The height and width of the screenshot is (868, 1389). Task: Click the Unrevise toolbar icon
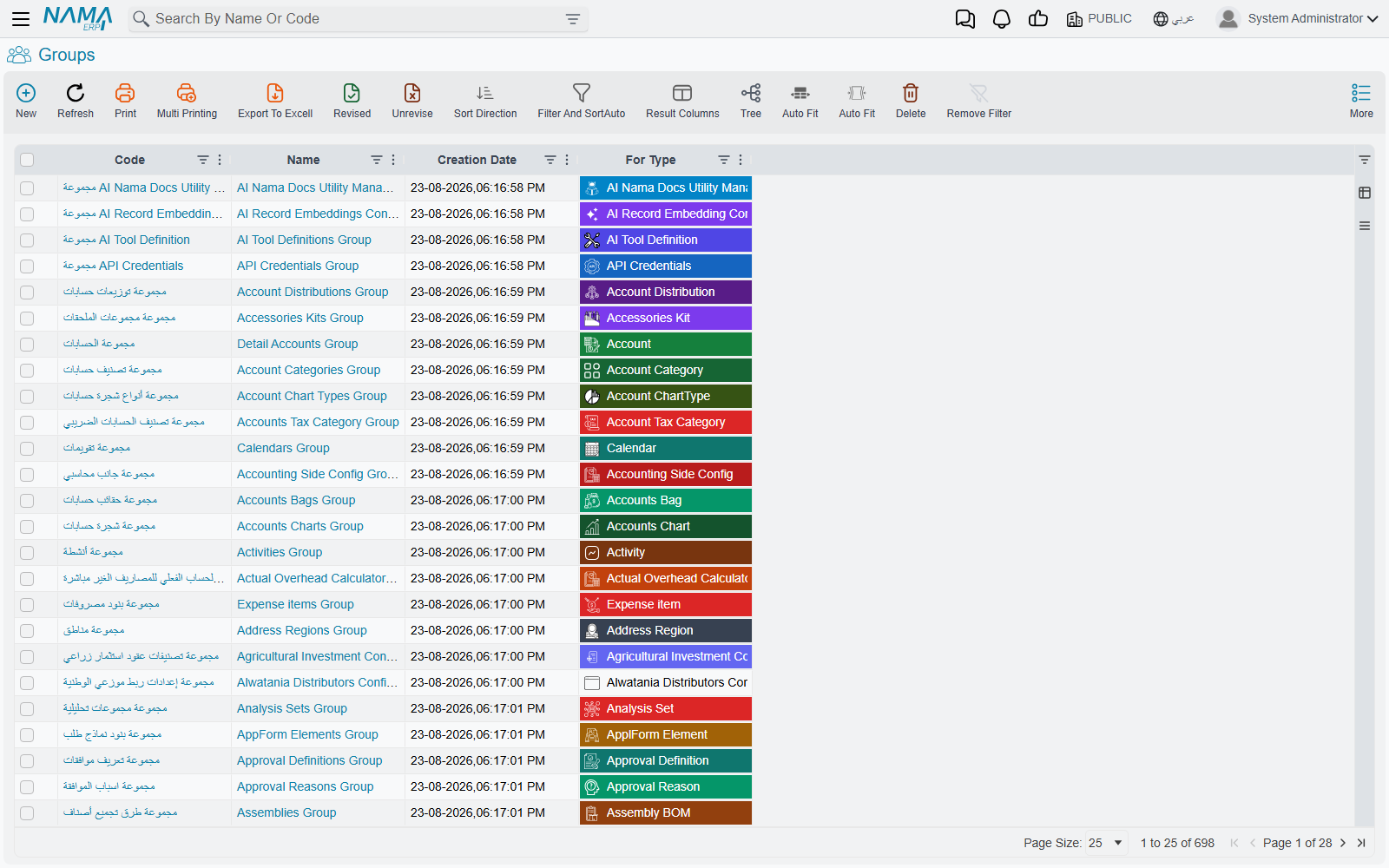[x=412, y=101]
